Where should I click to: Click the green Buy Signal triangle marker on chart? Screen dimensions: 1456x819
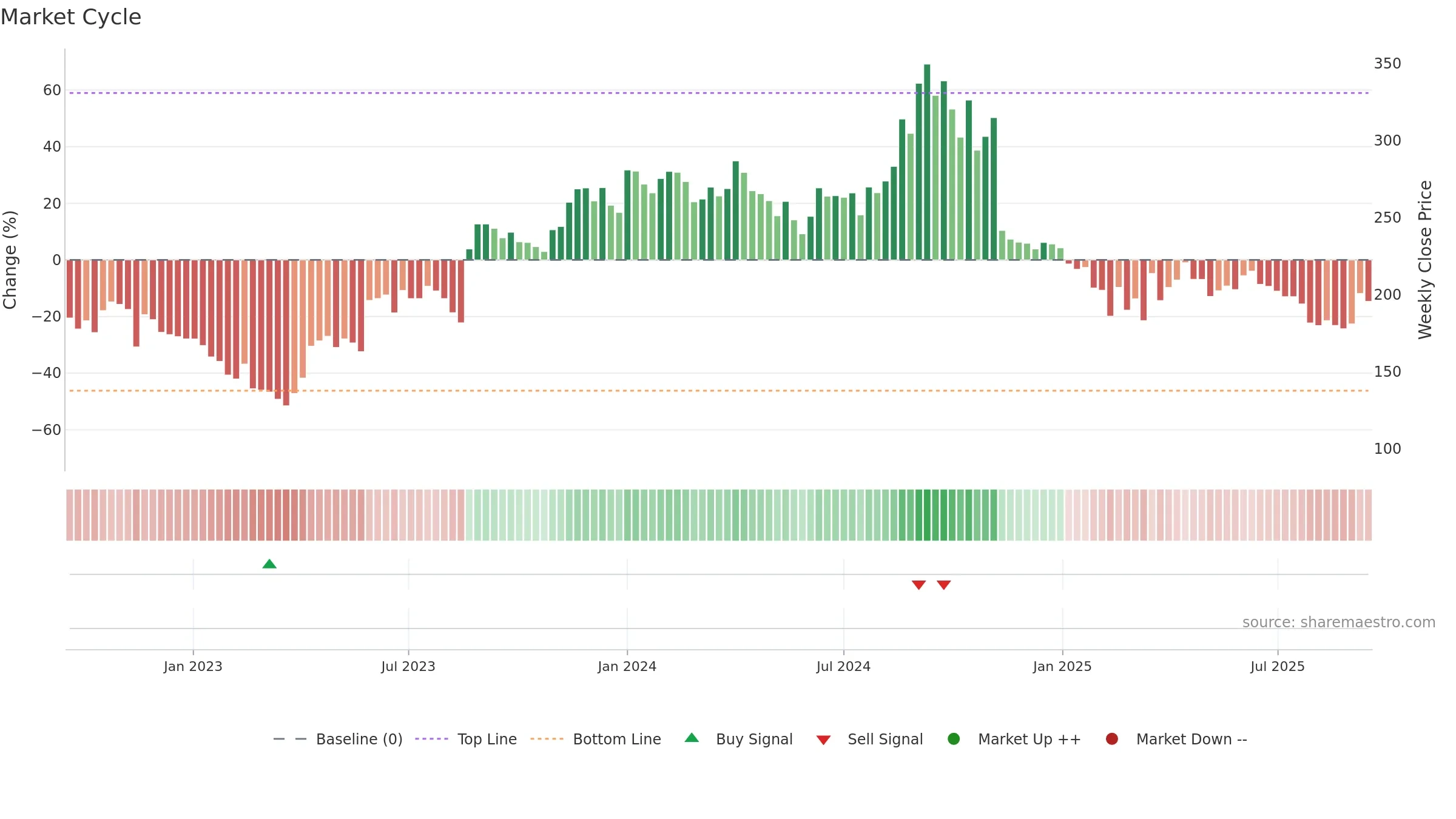(x=269, y=564)
